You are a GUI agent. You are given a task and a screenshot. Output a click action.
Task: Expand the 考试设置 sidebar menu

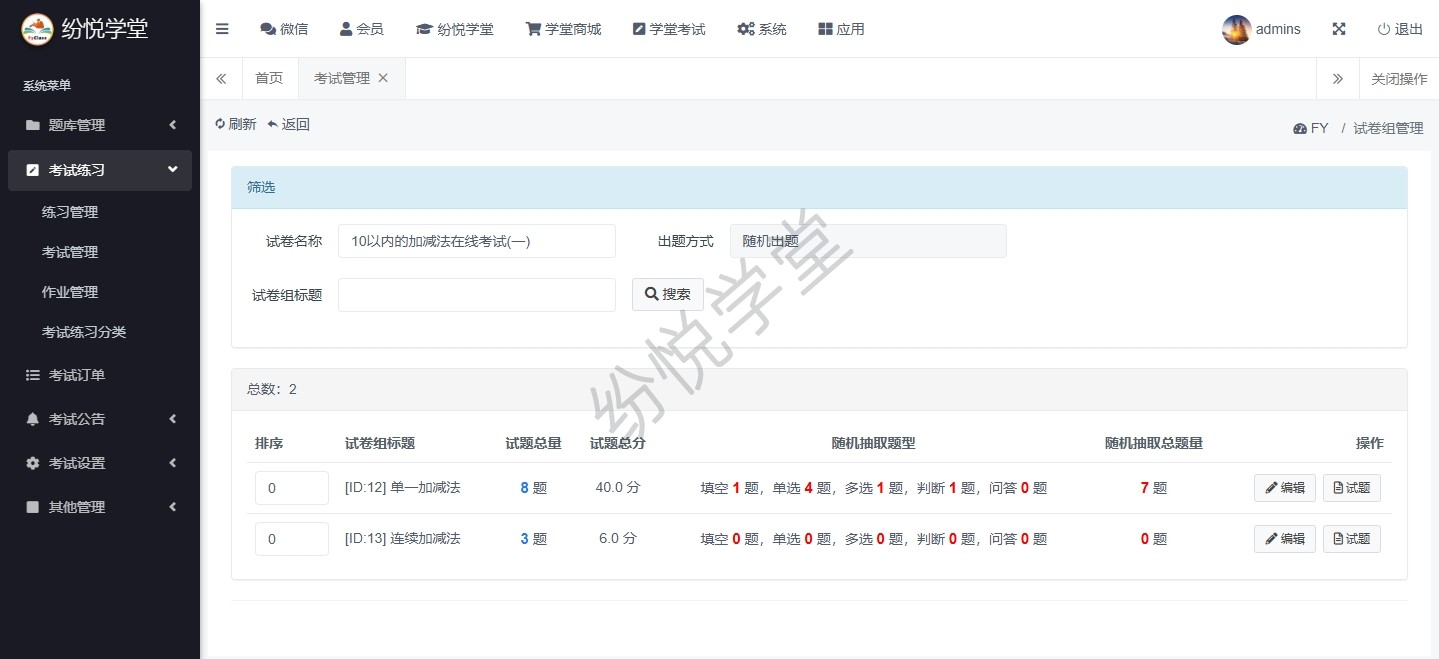click(100, 463)
